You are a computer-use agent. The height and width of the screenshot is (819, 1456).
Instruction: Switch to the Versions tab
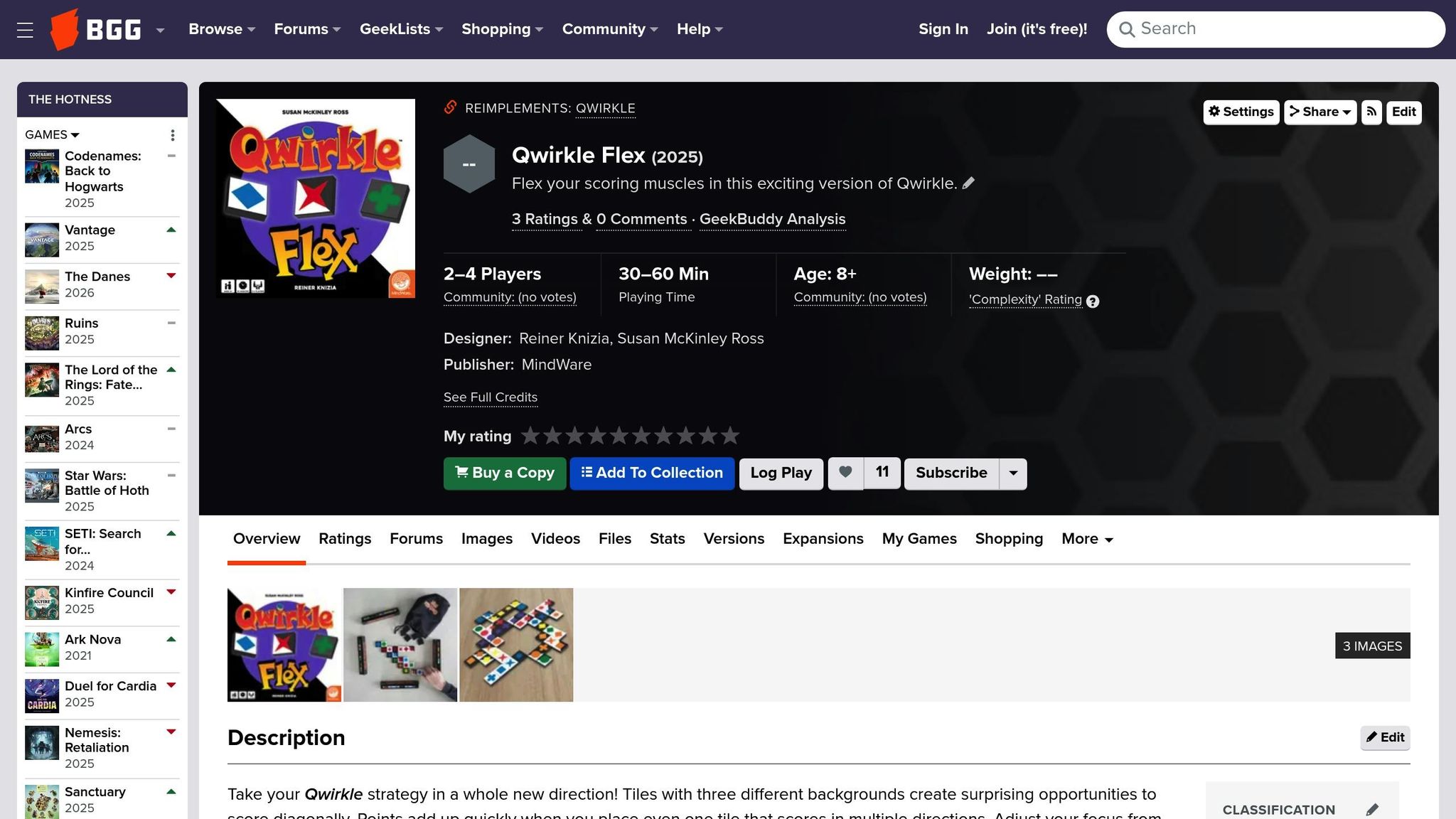click(734, 539)
